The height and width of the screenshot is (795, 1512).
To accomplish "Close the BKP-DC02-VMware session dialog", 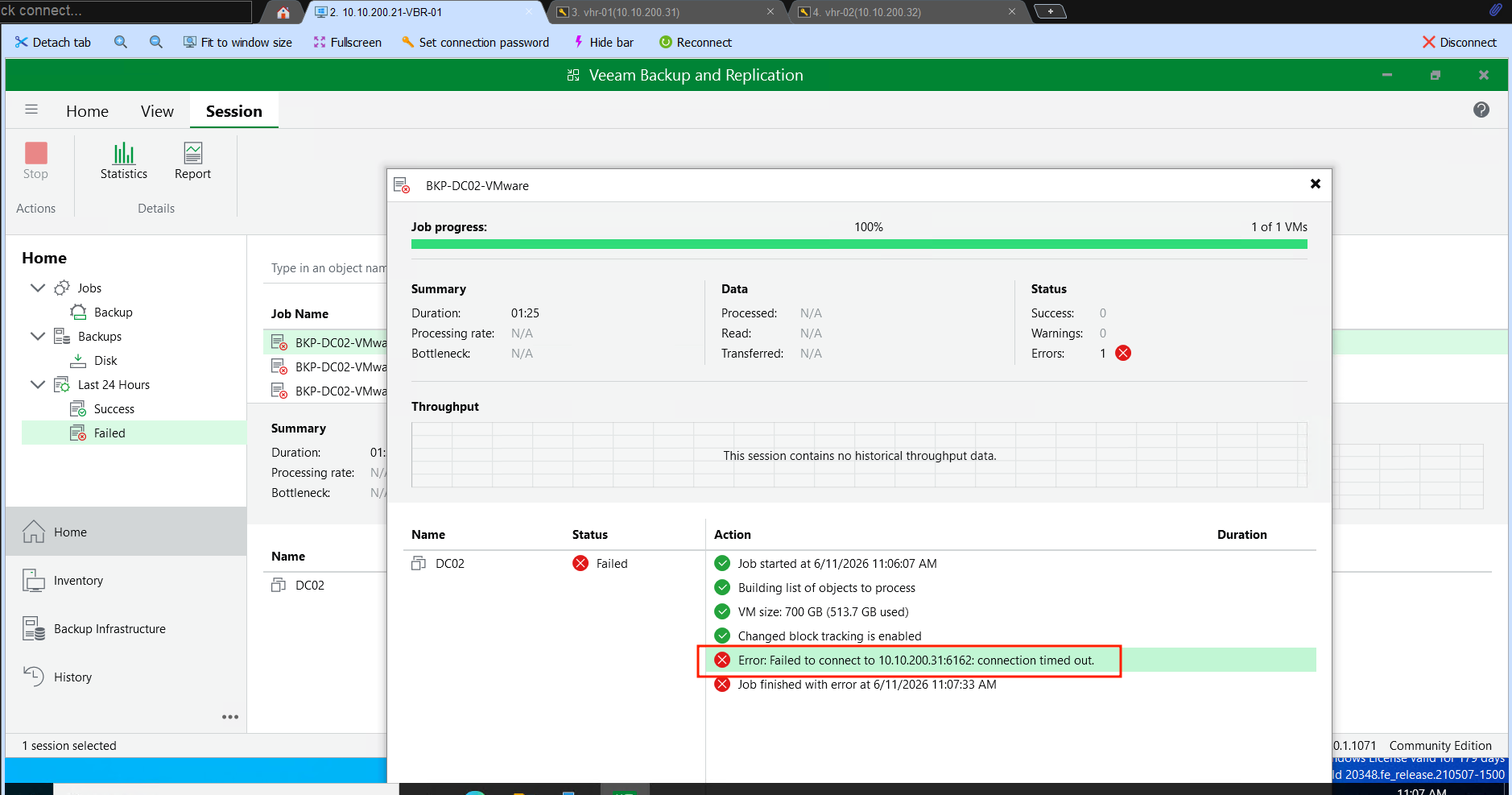I will (1316, 184).
